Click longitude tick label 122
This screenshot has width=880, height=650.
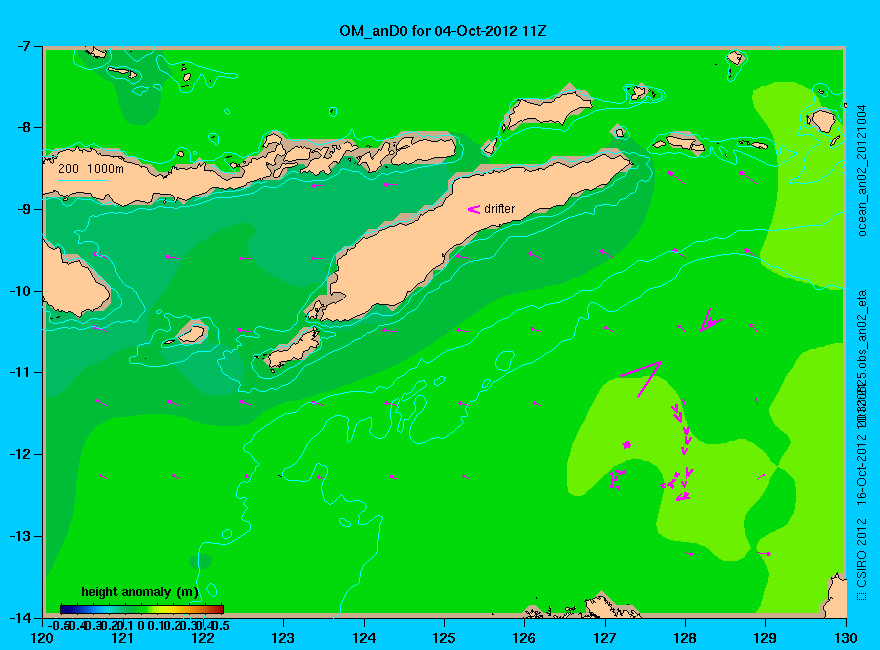[203, 638]
